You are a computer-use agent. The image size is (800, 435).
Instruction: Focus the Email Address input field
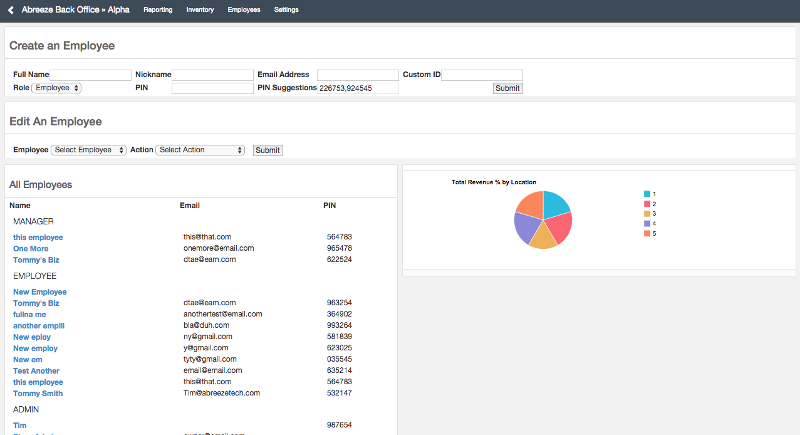[357, 75]
